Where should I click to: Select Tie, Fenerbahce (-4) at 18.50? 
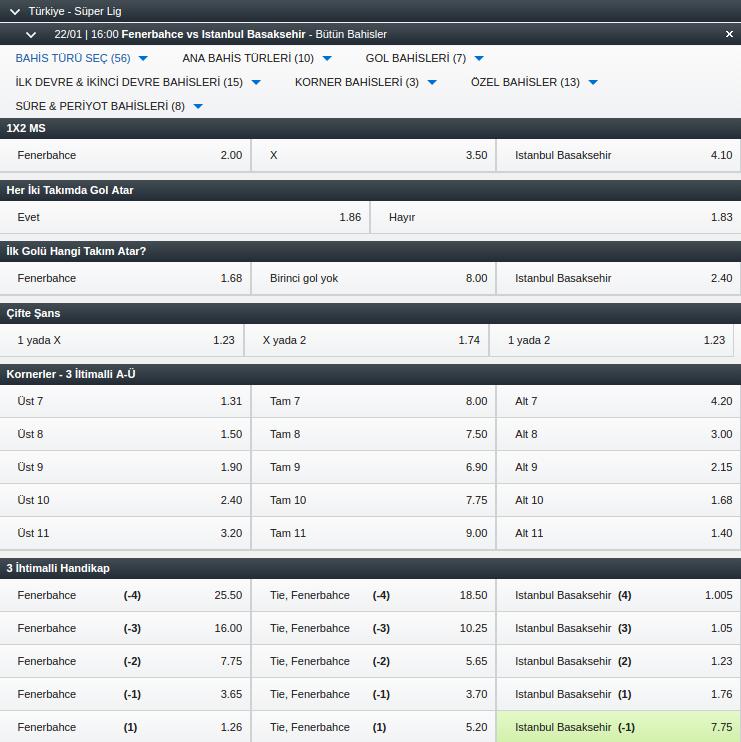pos(373,595)
